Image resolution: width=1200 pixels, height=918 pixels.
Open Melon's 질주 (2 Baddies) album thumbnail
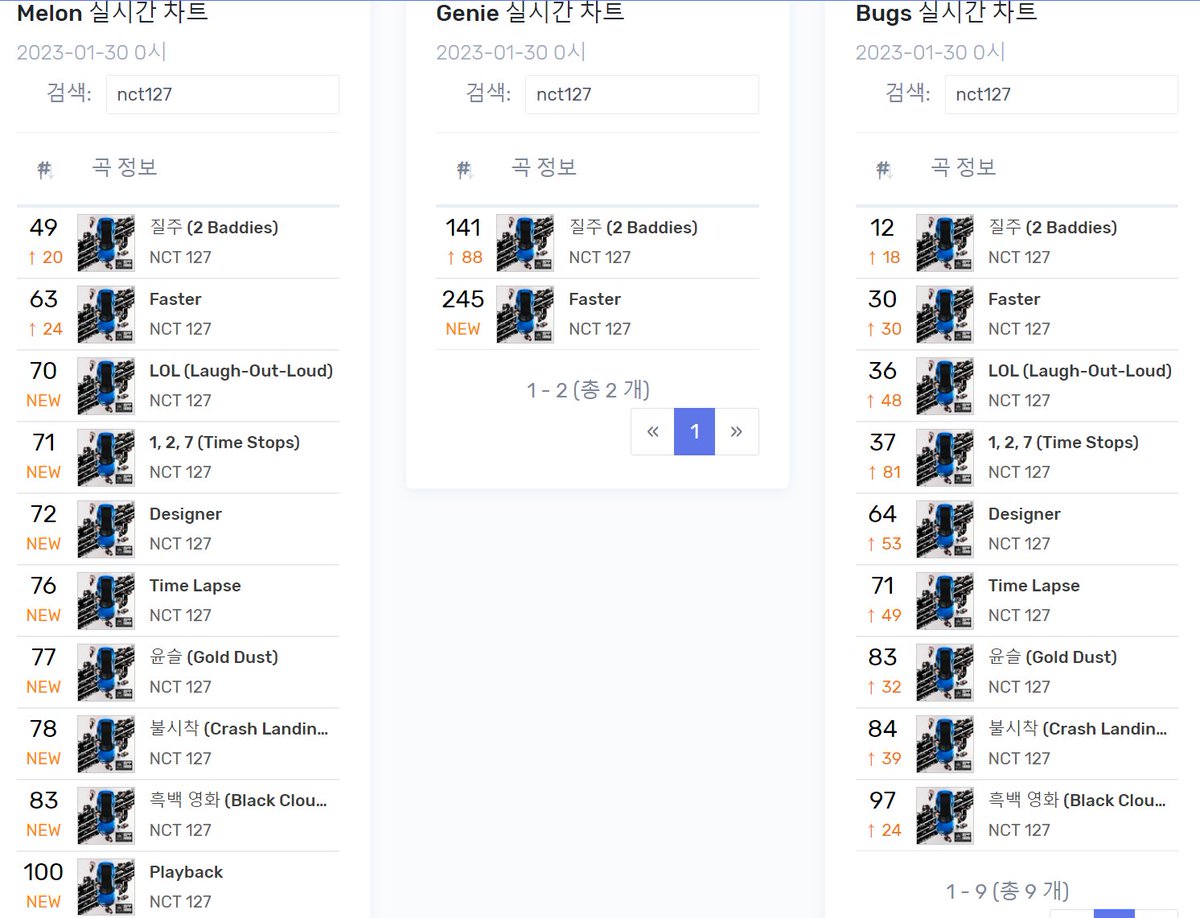[106, 243]
